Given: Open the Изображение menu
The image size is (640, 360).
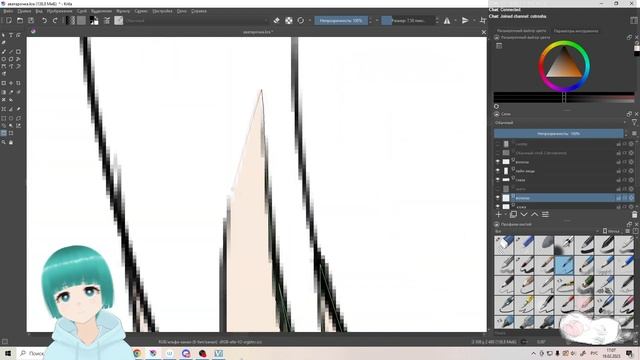Looking at the screenshot, I should tap(59, 11).
